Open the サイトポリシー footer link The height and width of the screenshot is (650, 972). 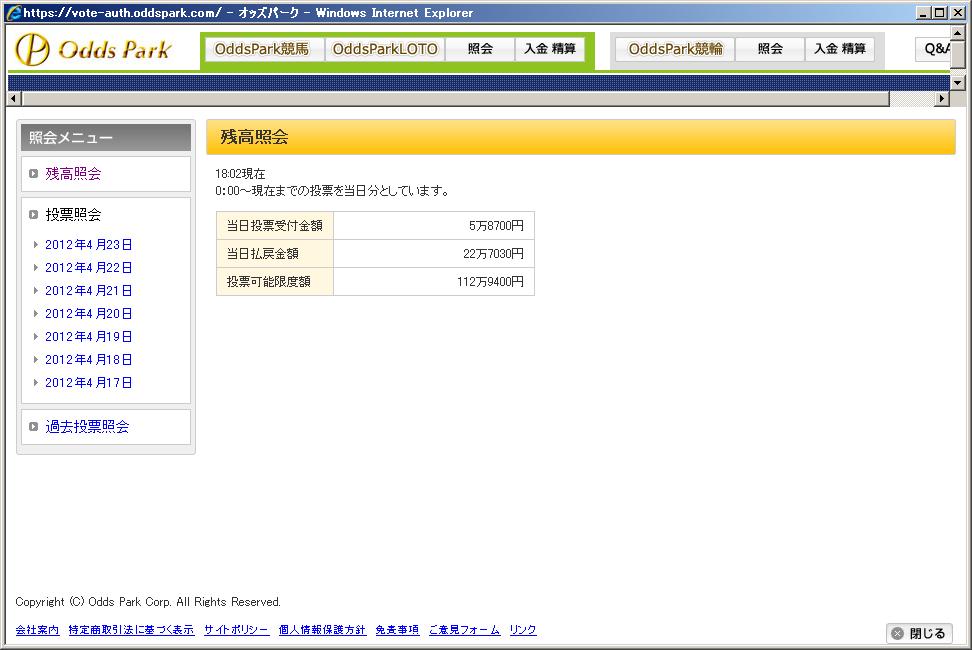point(236,630)
